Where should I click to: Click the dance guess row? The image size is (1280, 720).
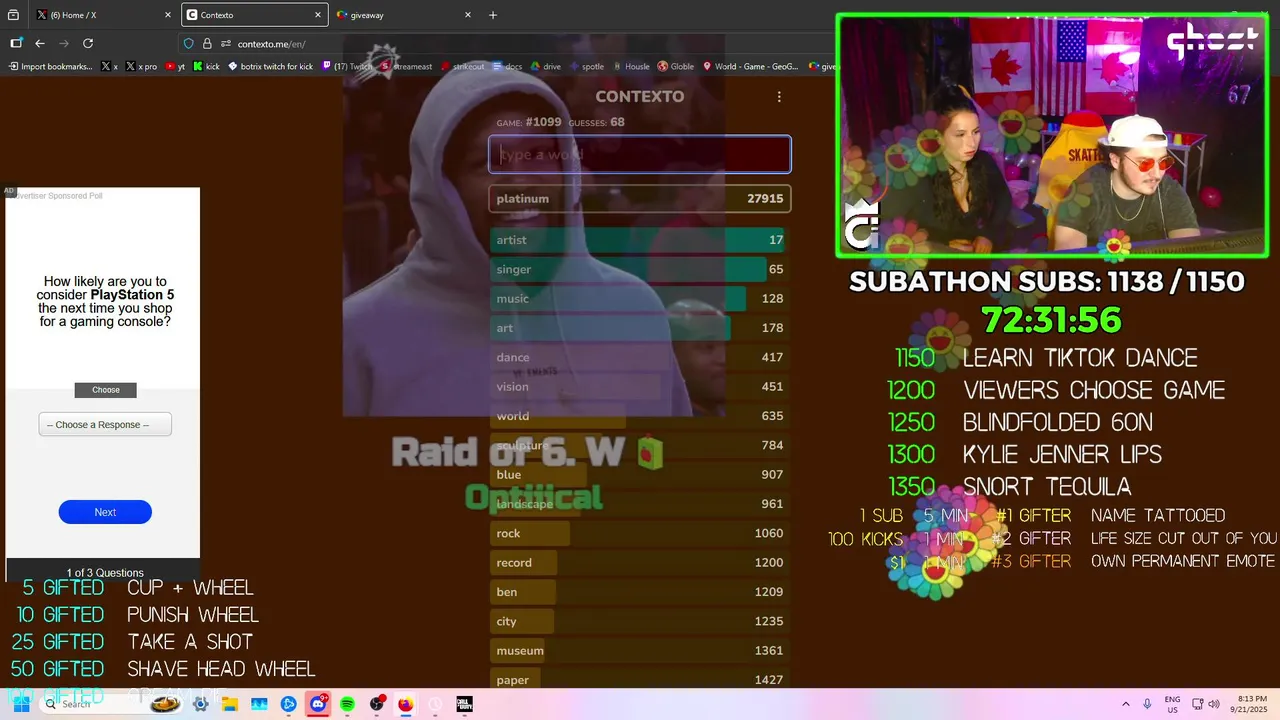click(640, 357)
